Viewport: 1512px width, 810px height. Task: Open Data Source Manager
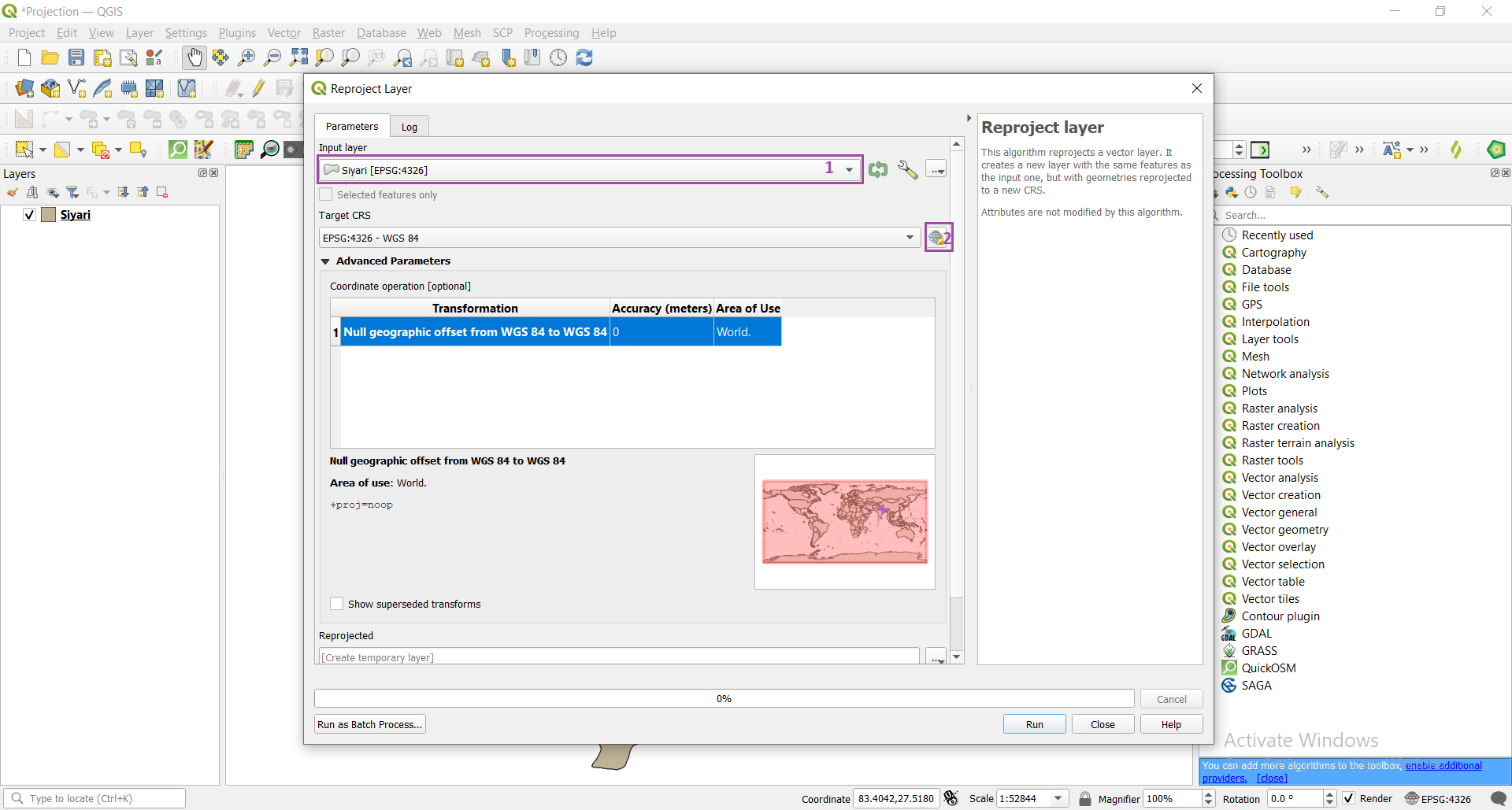tap(24, 88)
